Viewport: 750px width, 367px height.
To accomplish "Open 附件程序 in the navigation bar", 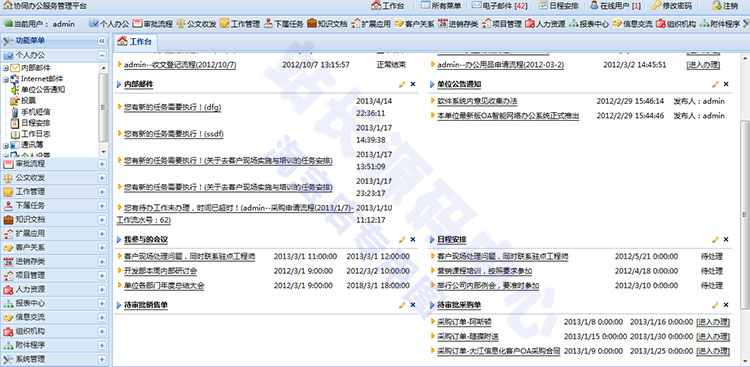I will tap(720, 23).
